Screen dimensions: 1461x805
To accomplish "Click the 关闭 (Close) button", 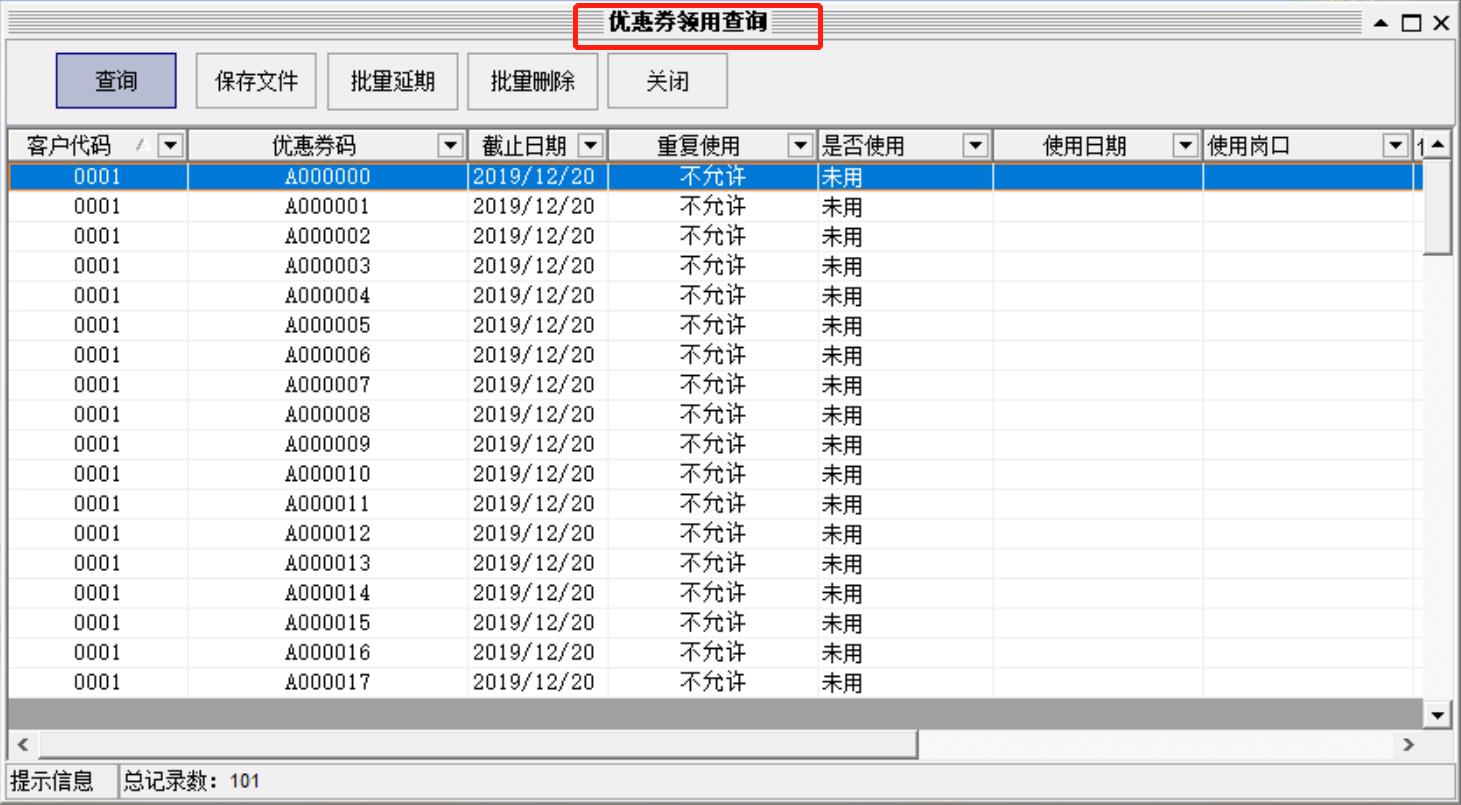I will point(669,82).
